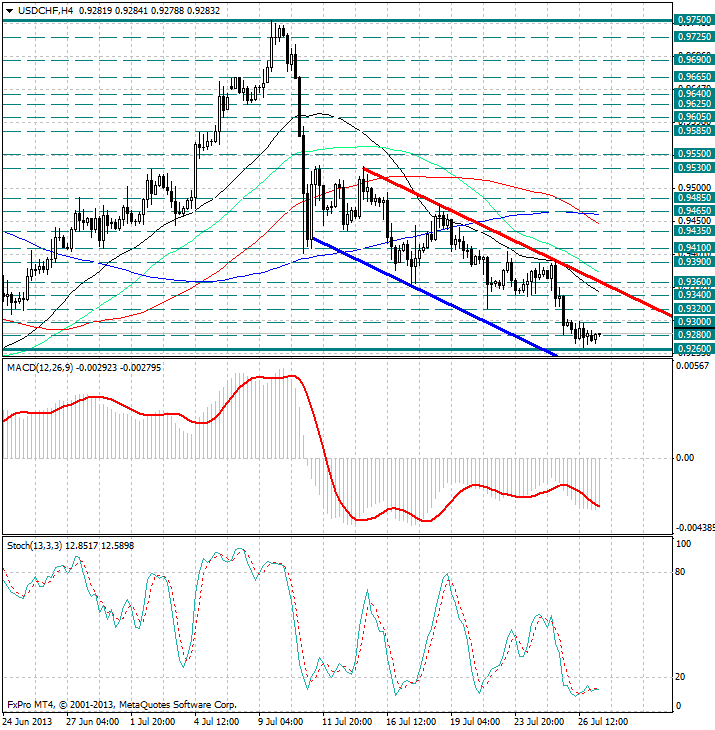This screenshot has height=730, width=715.
Task: Select the 0.96250 price level label
Action: 694,103
